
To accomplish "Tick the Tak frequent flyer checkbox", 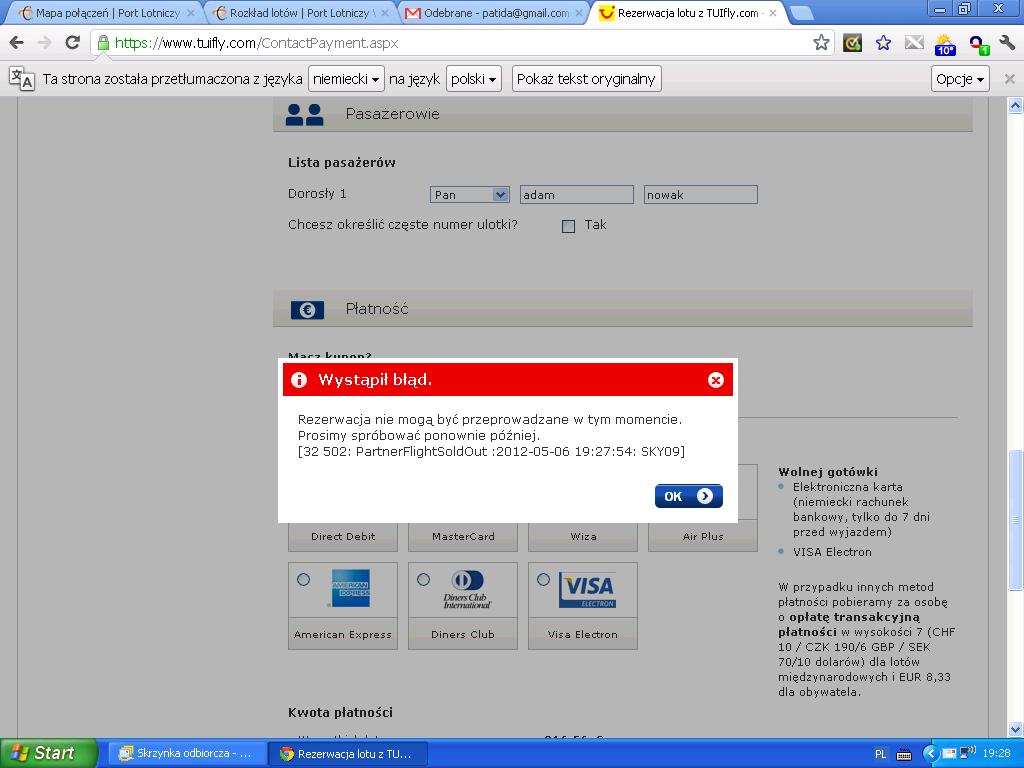I will coord(568,226).
